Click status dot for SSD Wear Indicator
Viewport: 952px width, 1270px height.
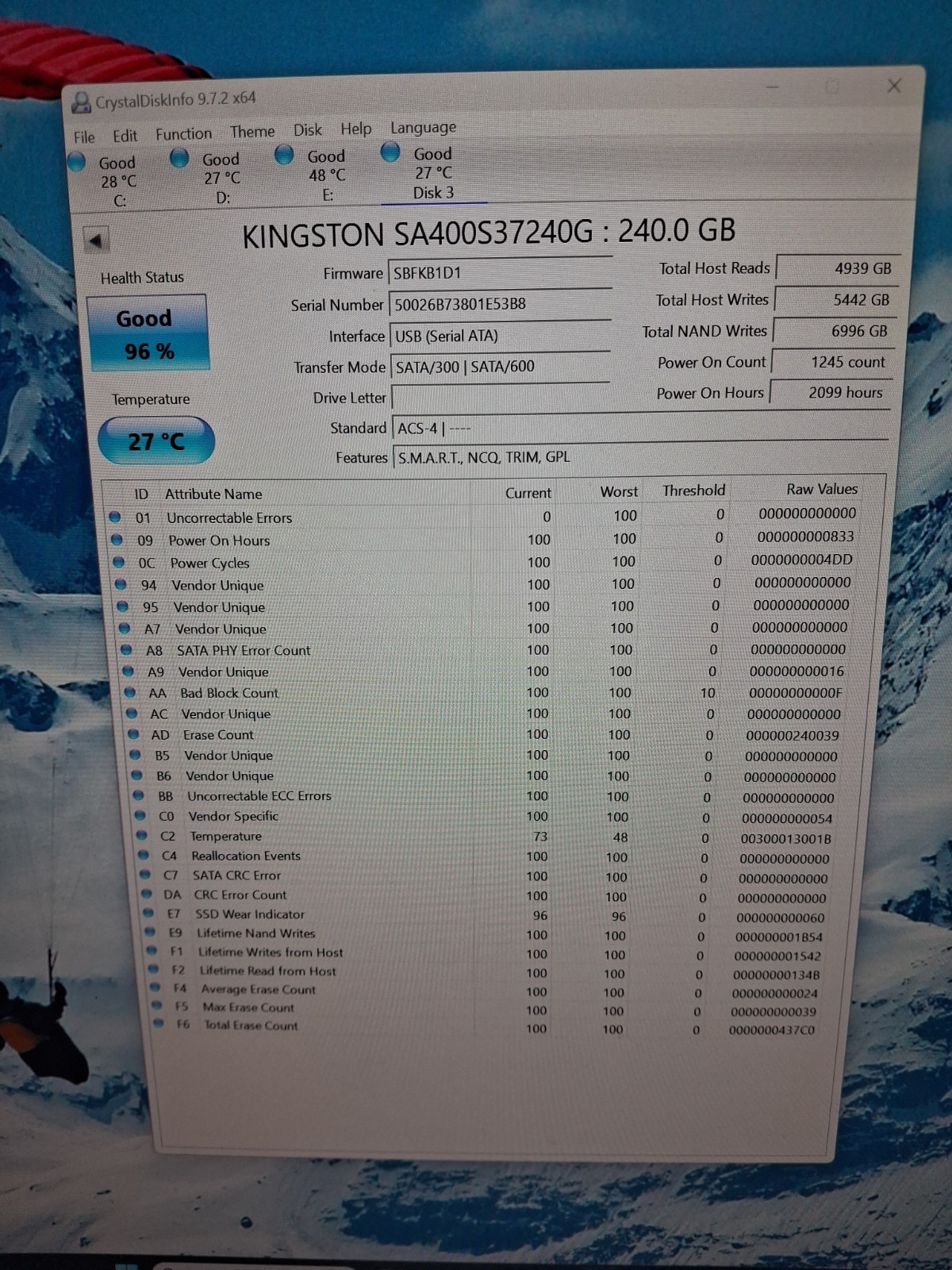(x=148, y=913)
